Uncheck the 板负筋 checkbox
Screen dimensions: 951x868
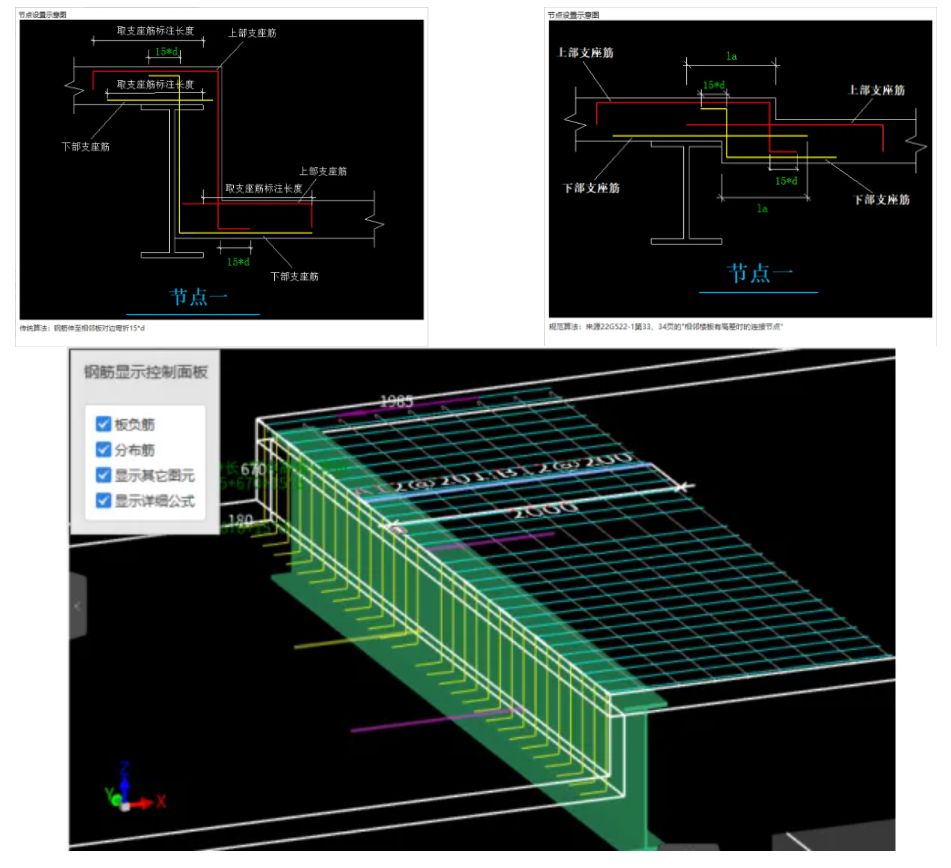coord(103,424)
